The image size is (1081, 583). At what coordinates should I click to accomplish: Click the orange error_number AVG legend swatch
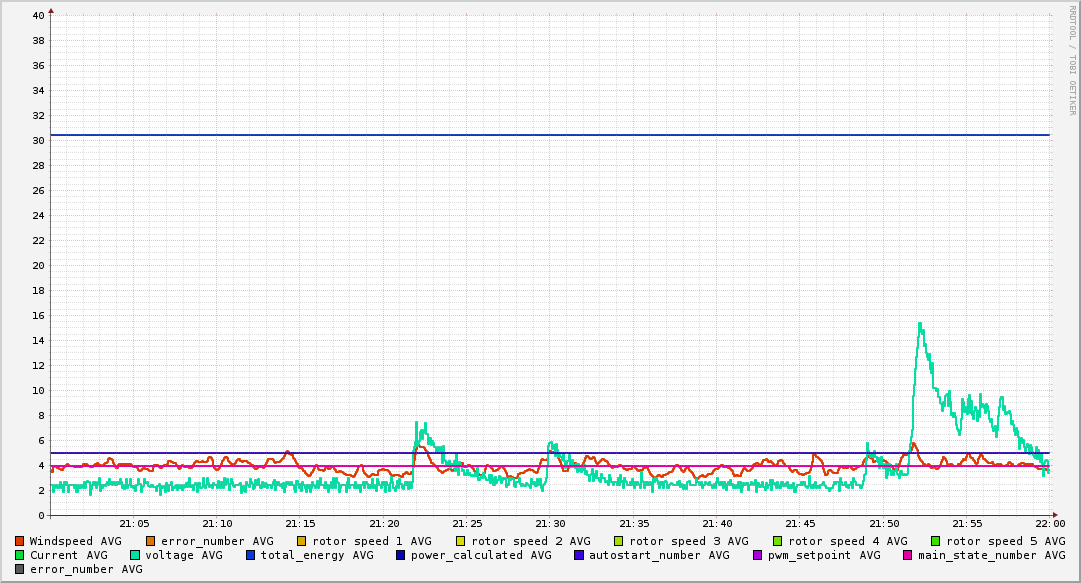(151, 541)
